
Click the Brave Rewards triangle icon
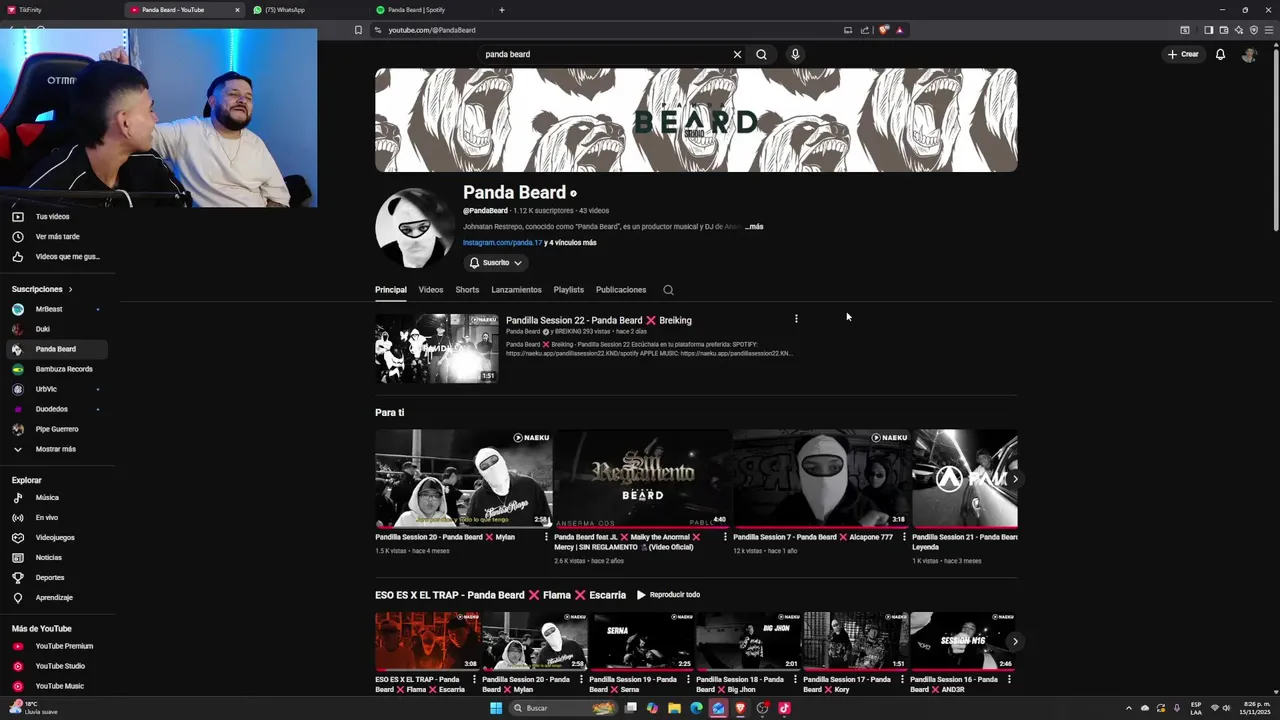coord(899,30)
